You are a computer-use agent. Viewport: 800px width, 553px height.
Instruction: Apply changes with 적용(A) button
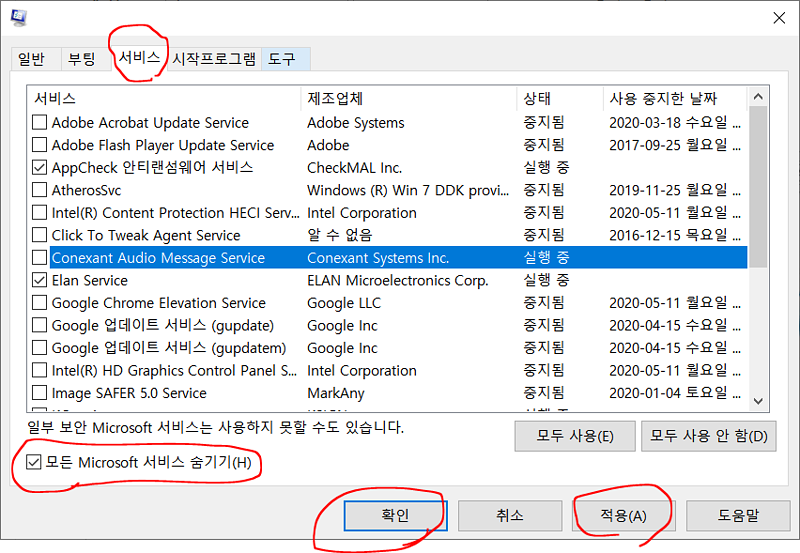click(623, 515)
